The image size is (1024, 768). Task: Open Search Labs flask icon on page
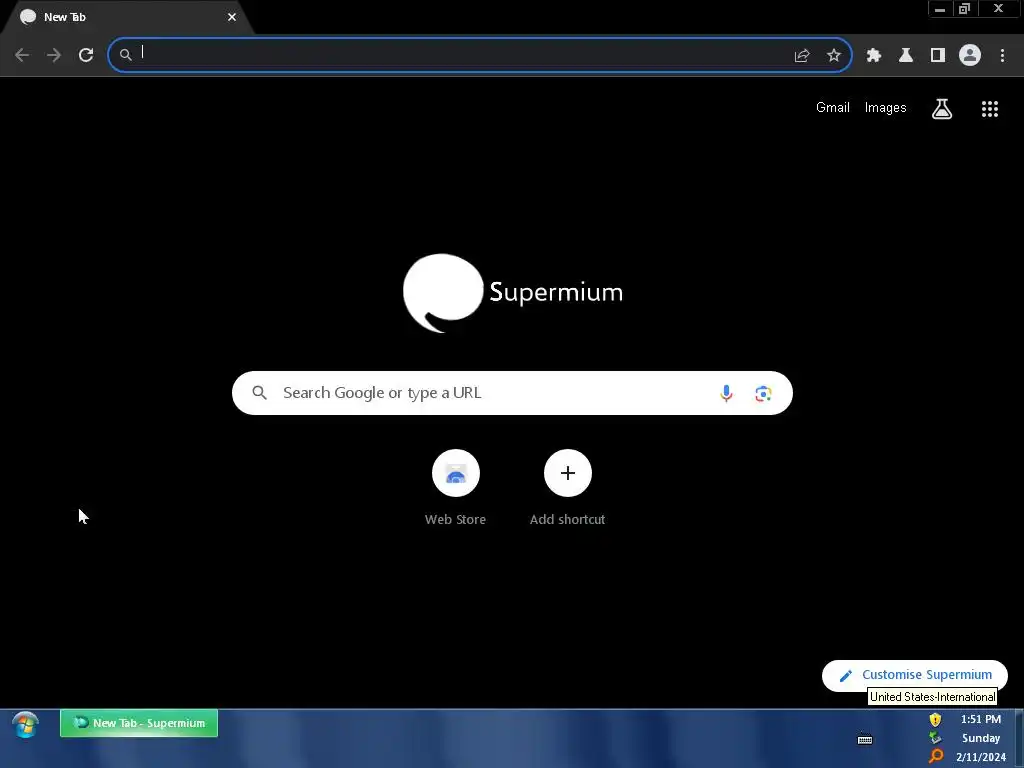coord(942,109)
